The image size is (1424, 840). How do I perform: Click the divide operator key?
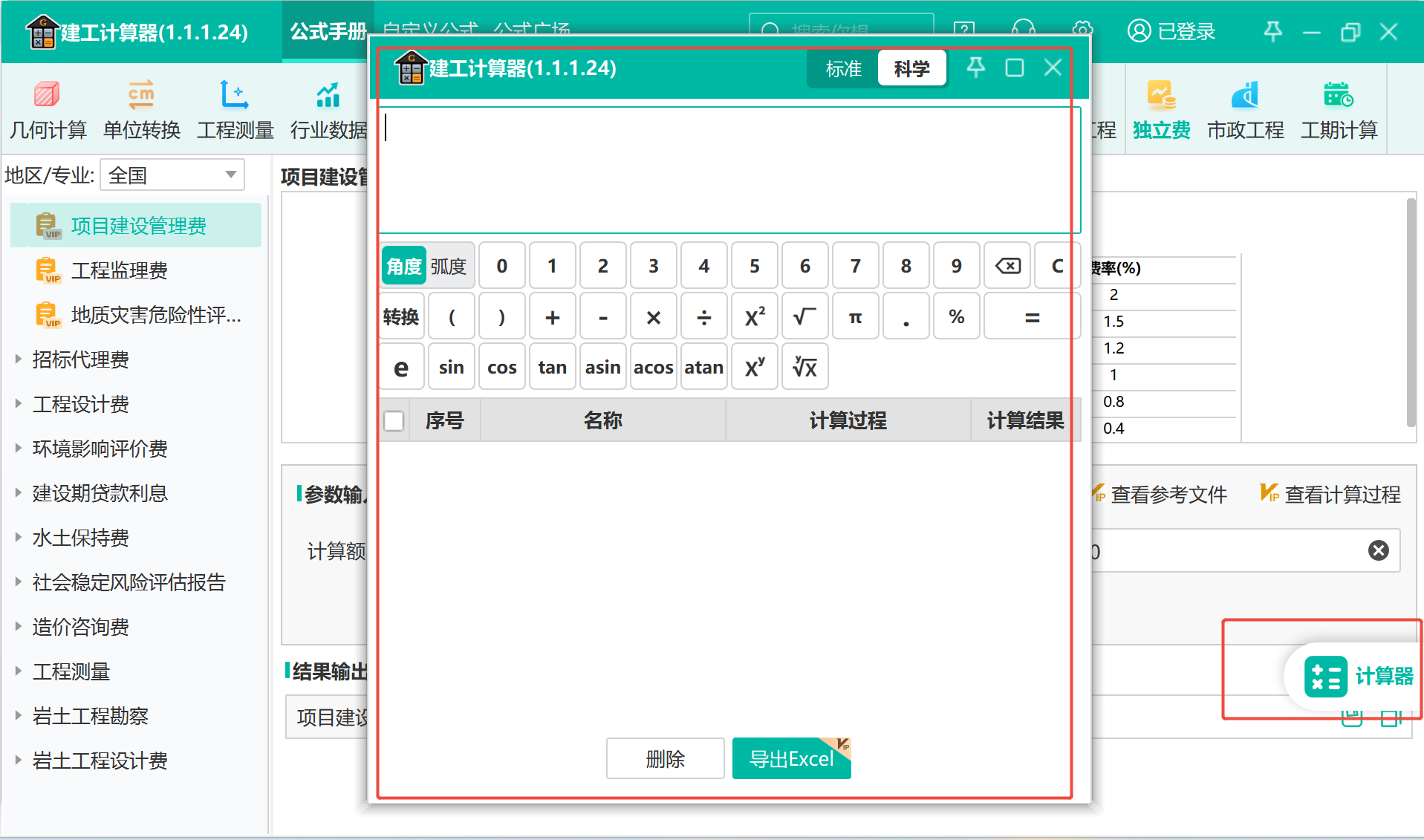(703, 317)
